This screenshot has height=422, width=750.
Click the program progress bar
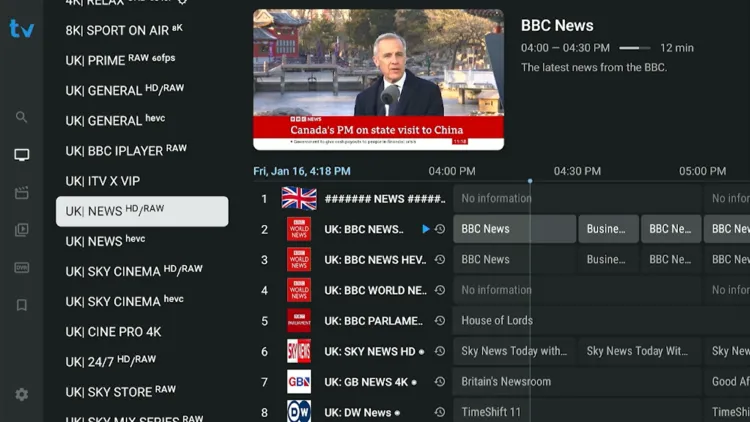click(x=635, y=48)
